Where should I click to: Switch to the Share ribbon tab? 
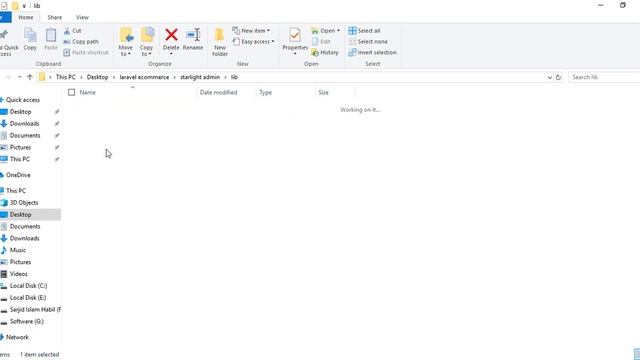55,18
